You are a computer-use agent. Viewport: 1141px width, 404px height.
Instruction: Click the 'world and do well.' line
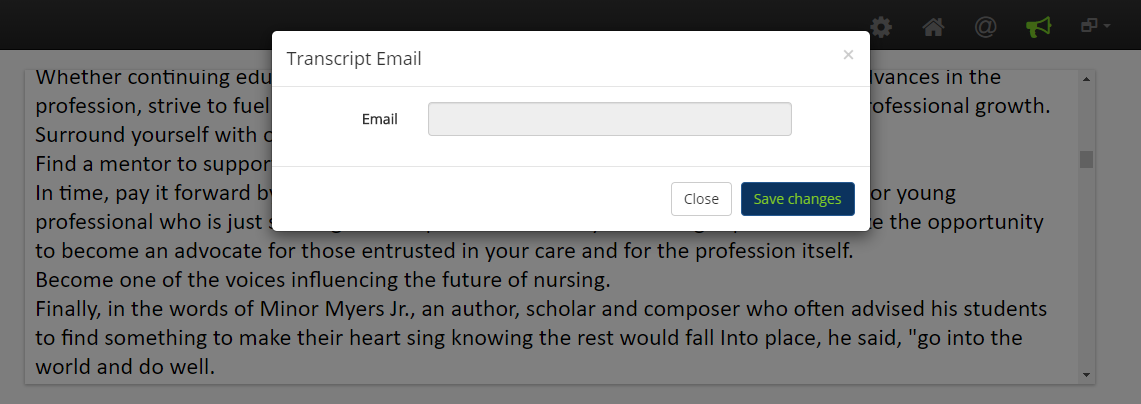tap(125, 366)
